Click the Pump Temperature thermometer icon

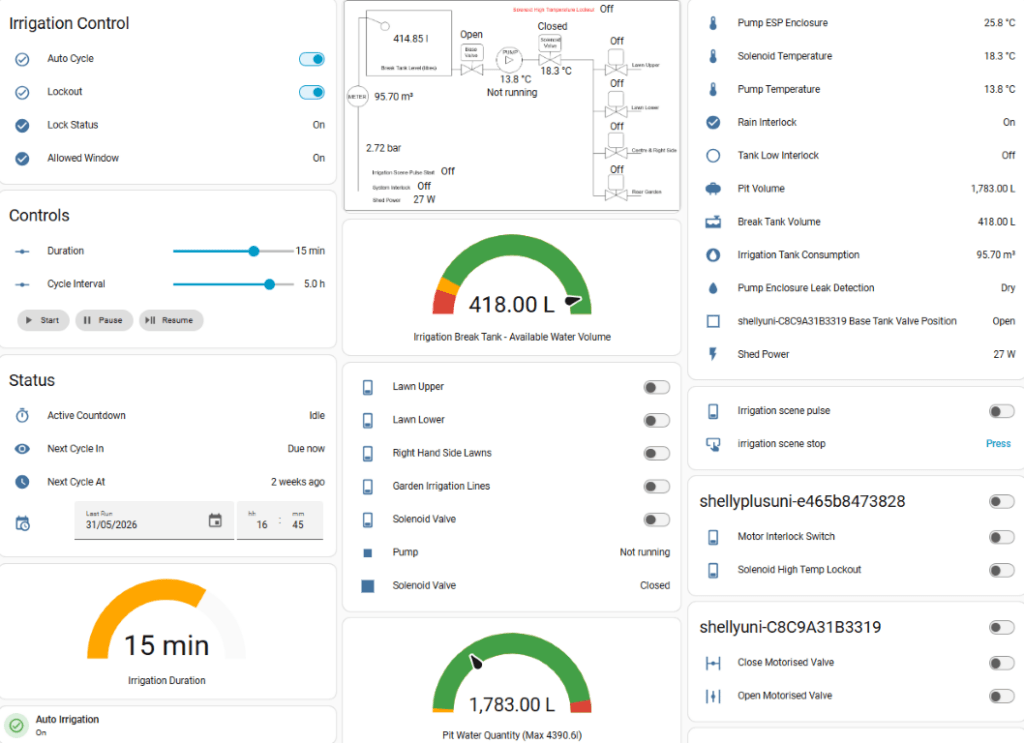(713, 89)
